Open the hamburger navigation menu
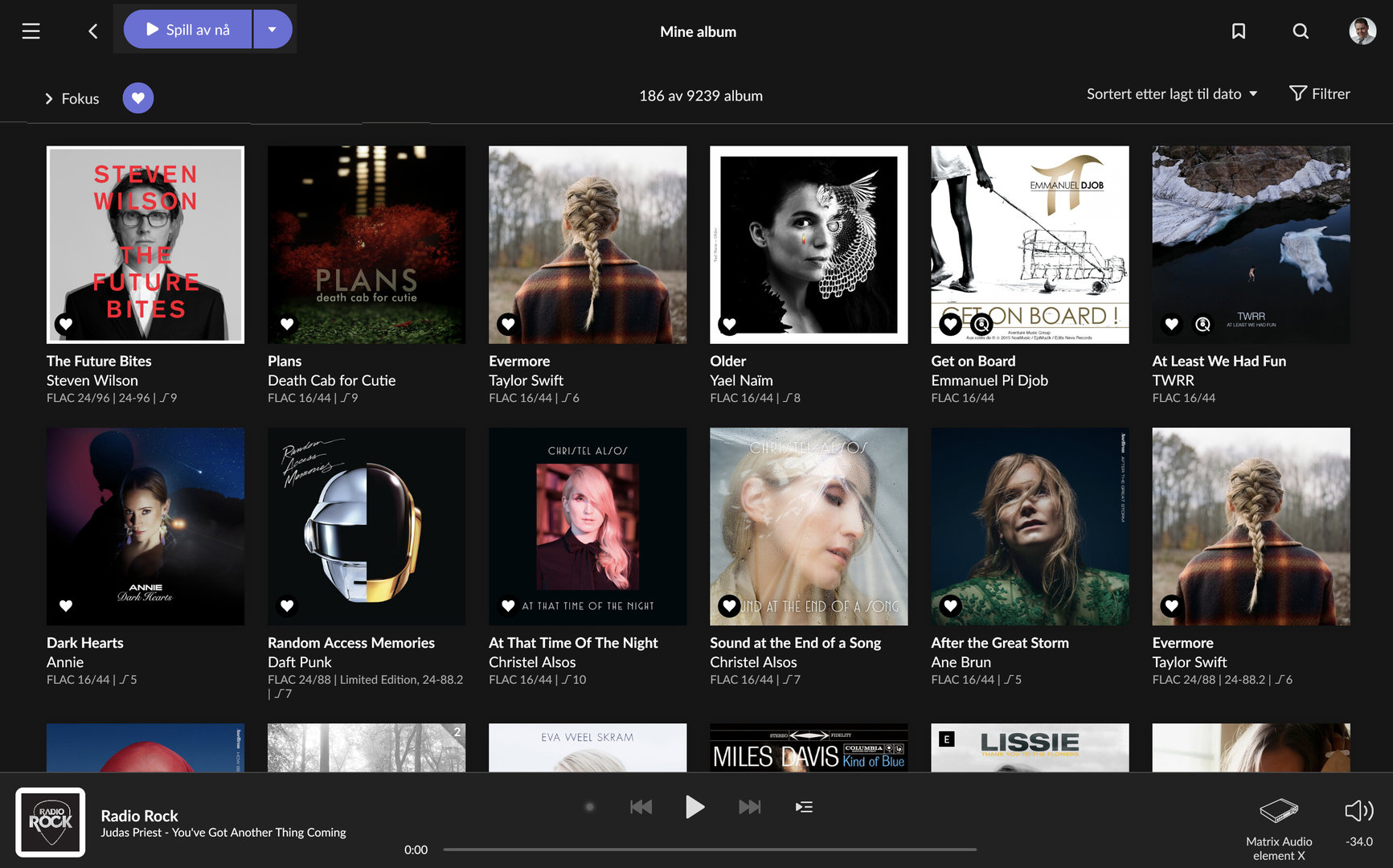Image resolution: width=1393 pixels, height=868 pixels. [x=31, y=31]
